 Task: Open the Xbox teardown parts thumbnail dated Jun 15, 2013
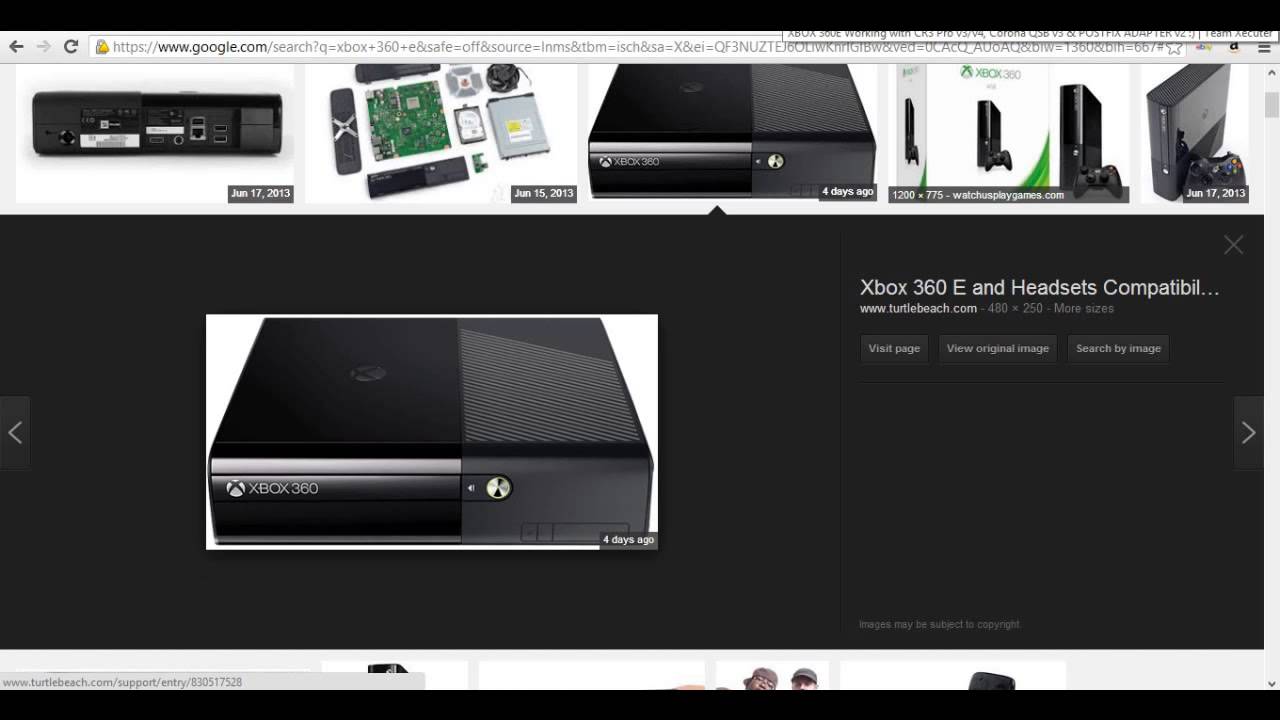click(x=441, y=133)
